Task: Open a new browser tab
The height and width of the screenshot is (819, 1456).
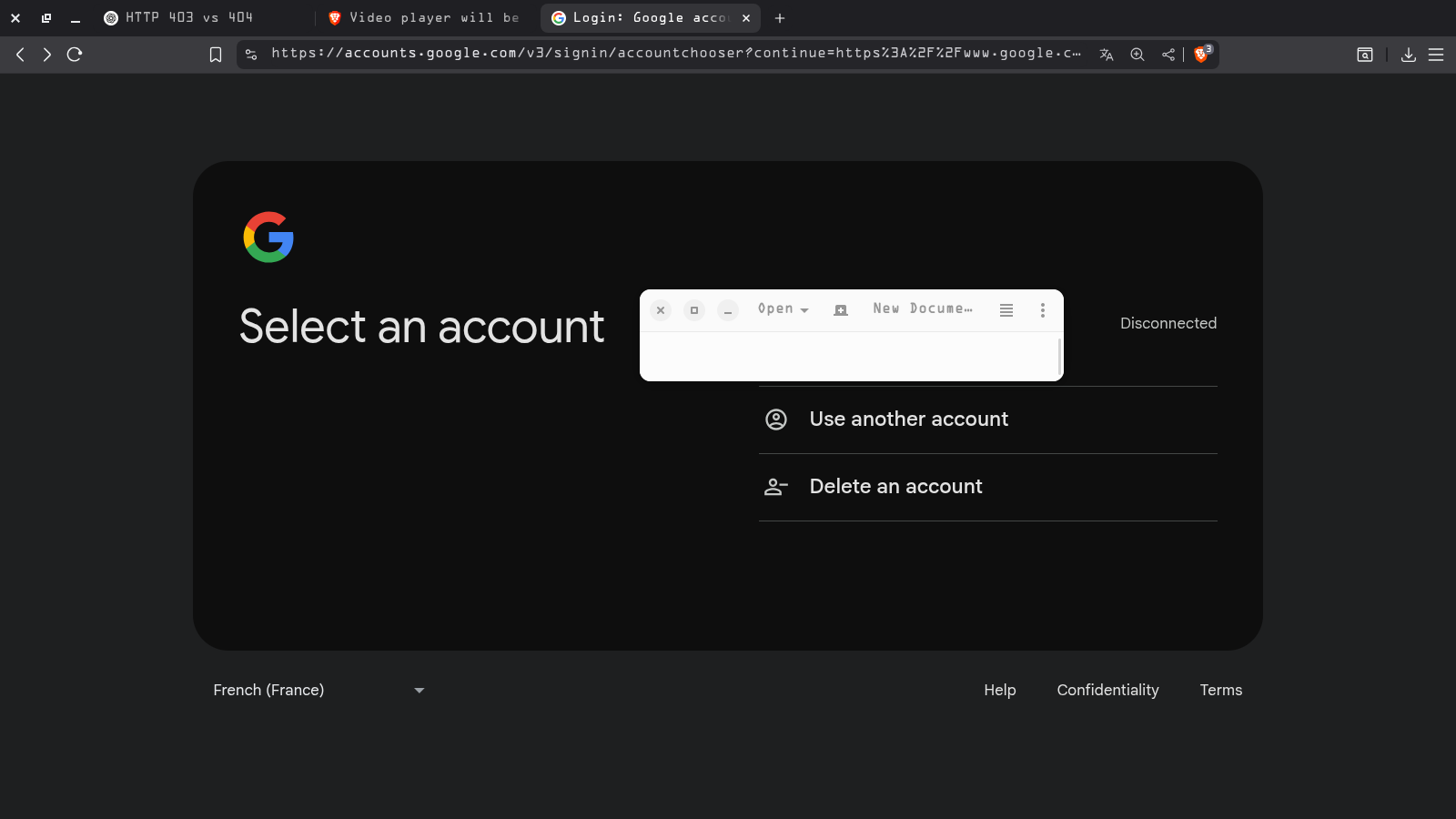Action: click(780, 18)
